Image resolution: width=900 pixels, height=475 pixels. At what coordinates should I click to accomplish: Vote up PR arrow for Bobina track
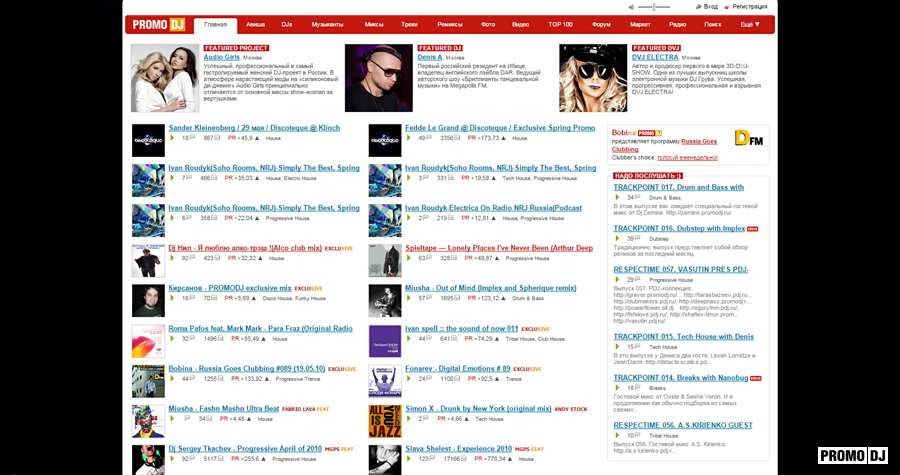267,379
